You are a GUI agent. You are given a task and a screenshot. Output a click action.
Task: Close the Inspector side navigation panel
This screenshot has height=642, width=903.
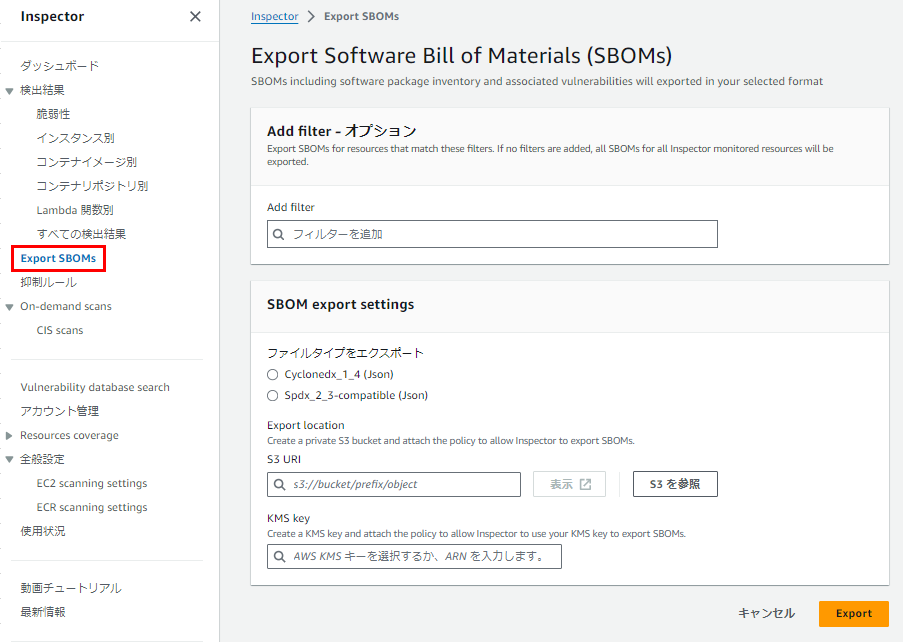[x=195, y=17]
